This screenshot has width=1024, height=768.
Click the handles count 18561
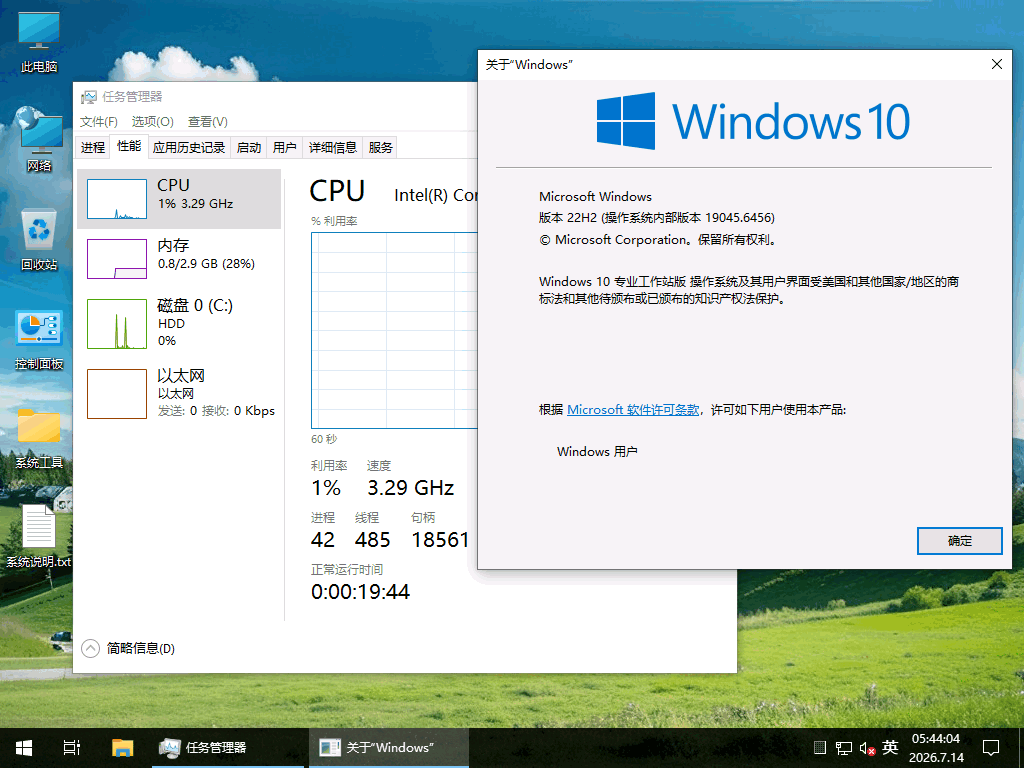tap(440, 540)
